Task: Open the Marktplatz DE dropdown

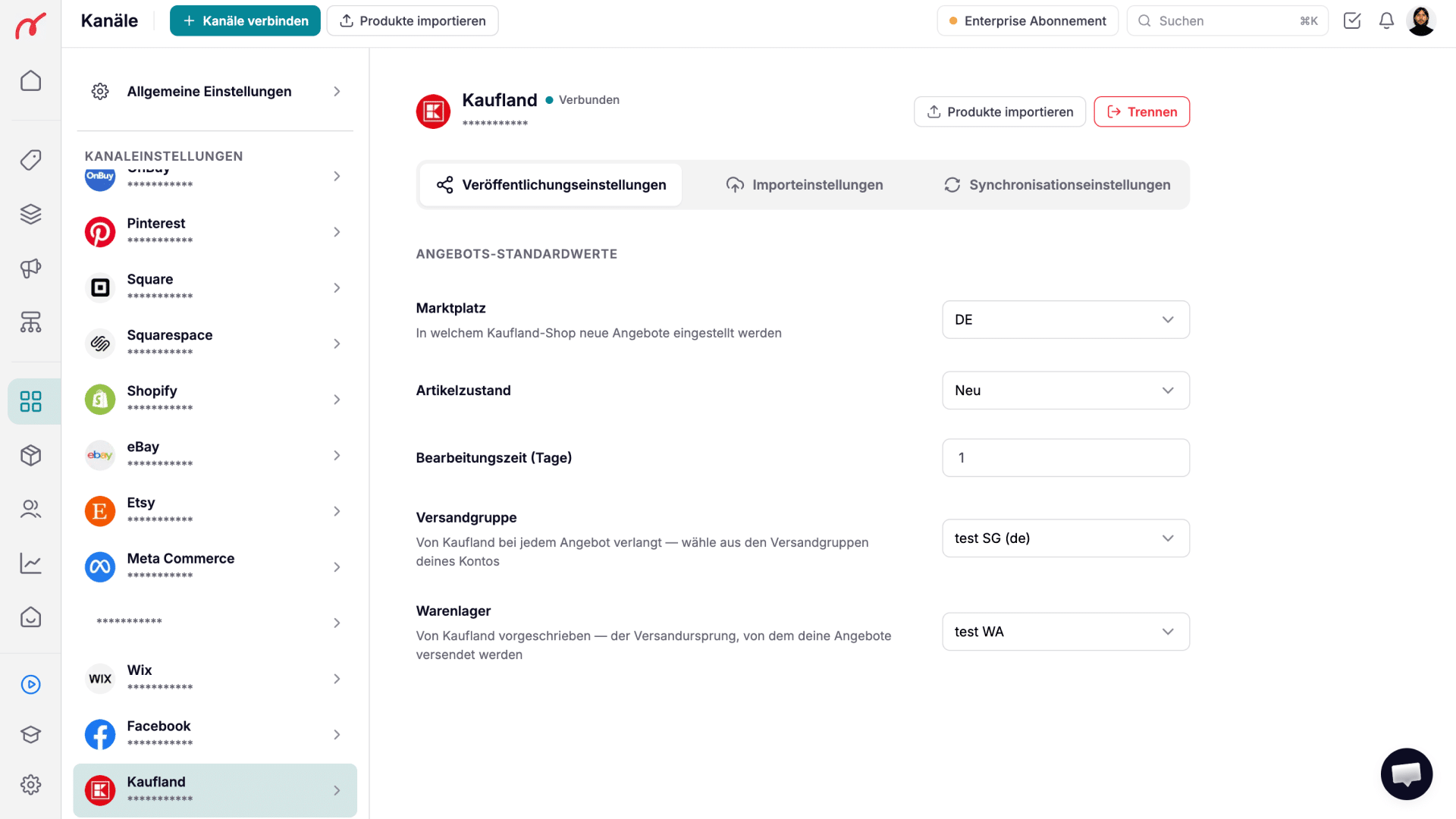Action: (1065, 320)
